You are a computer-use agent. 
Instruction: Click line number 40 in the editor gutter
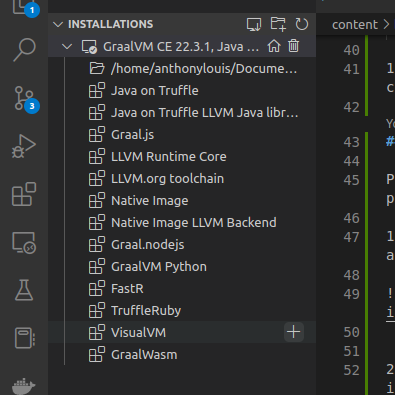[x=351, y=50]
